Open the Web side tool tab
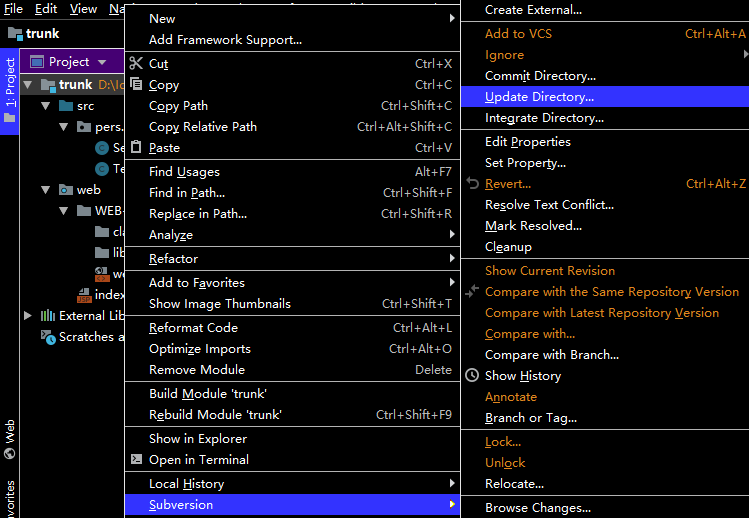Screen dimensions: 749x518 pos(10,439)
